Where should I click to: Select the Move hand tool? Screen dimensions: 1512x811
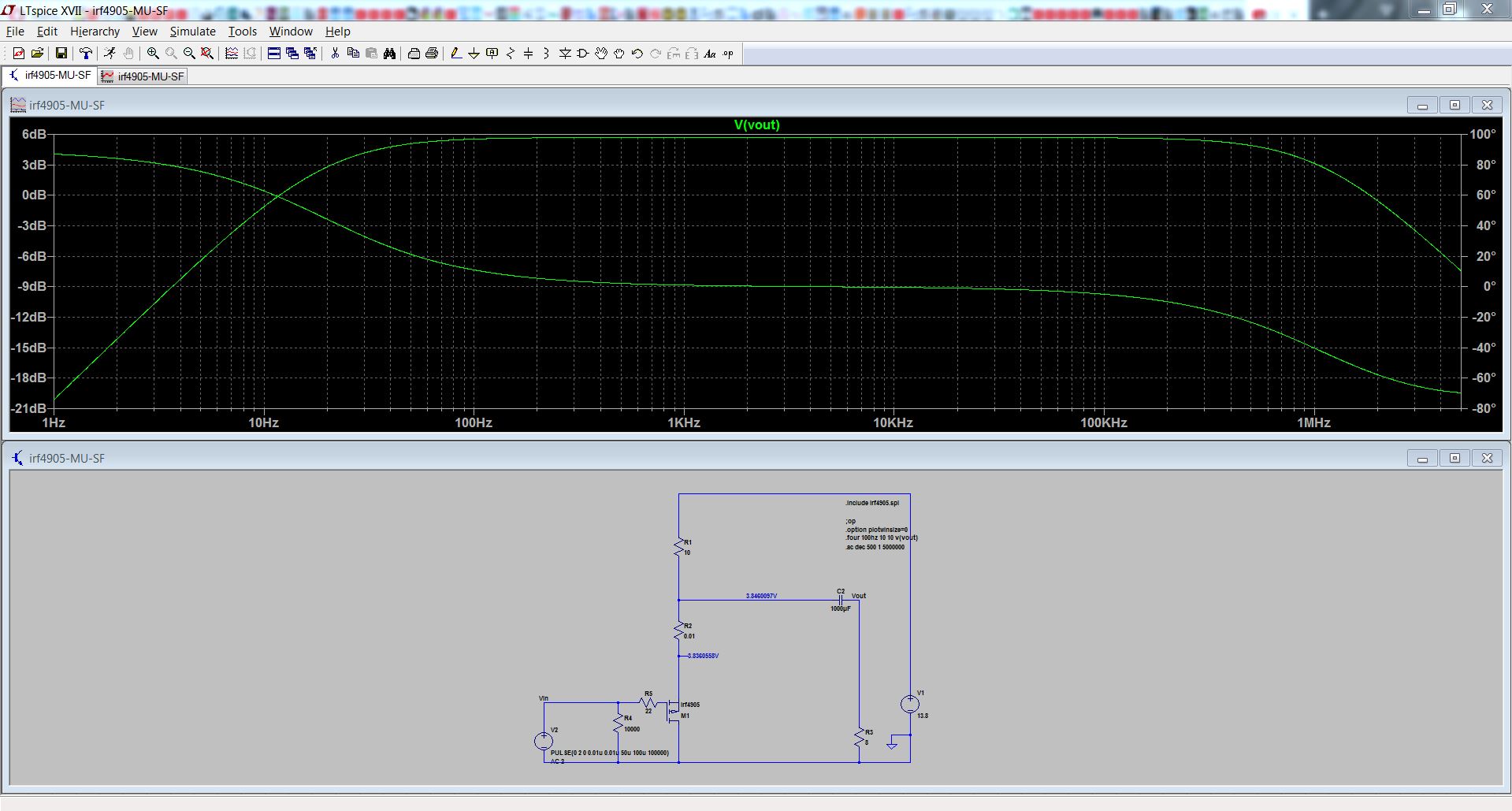pos(601,54)
